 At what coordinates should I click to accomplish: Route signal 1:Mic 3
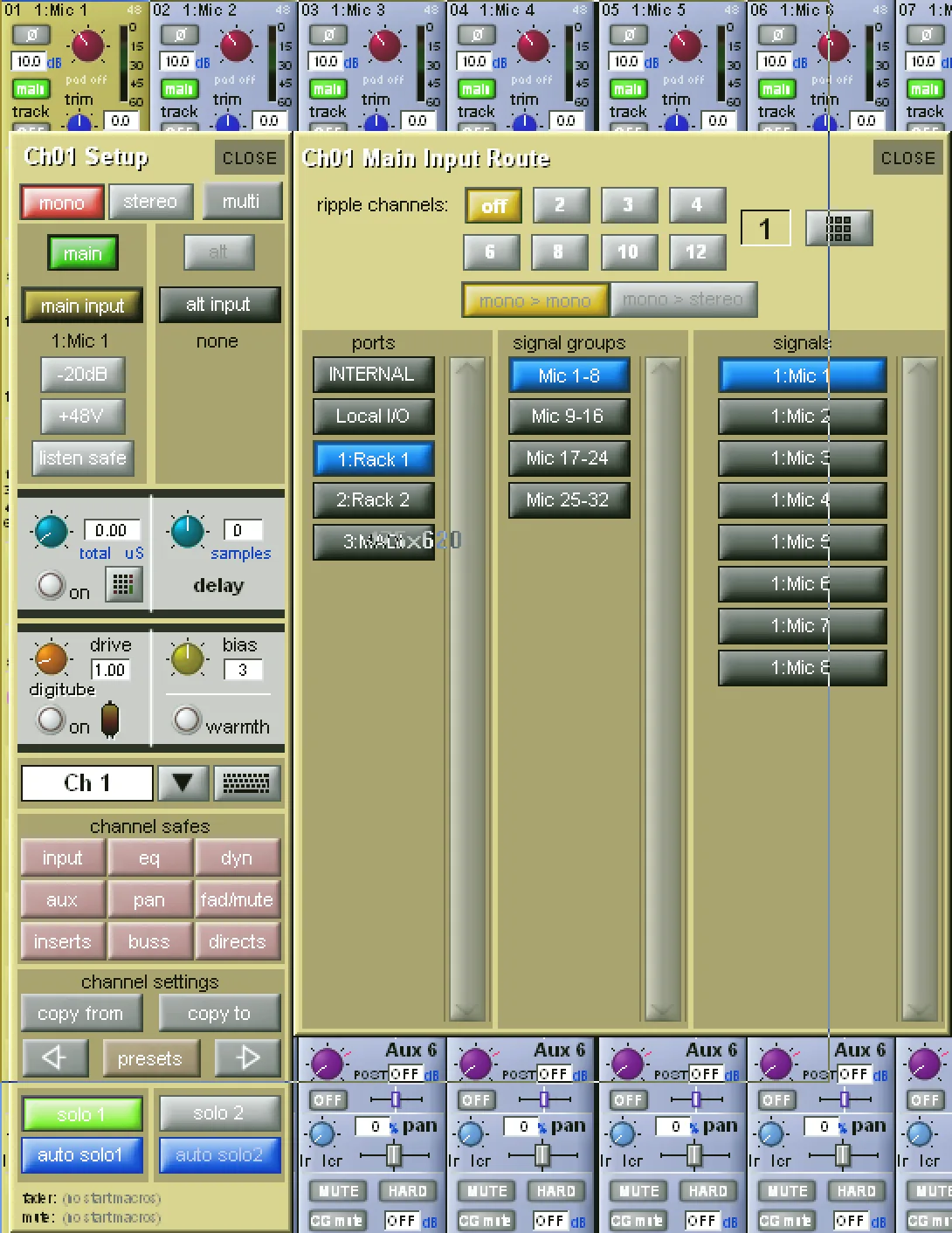click(x=802, y=458)
